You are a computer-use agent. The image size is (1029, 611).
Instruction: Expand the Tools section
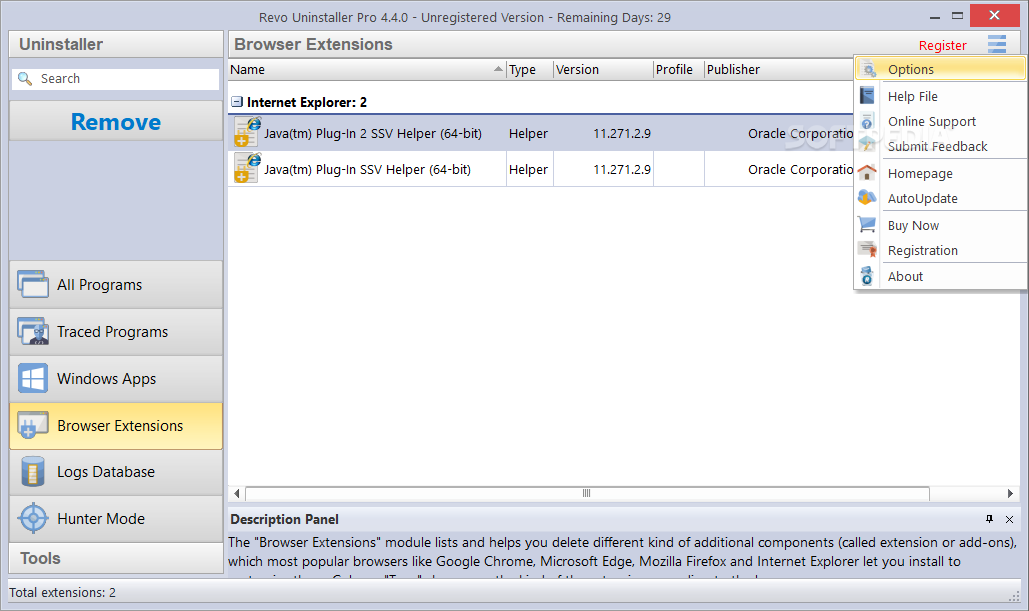tap(116, 558)
